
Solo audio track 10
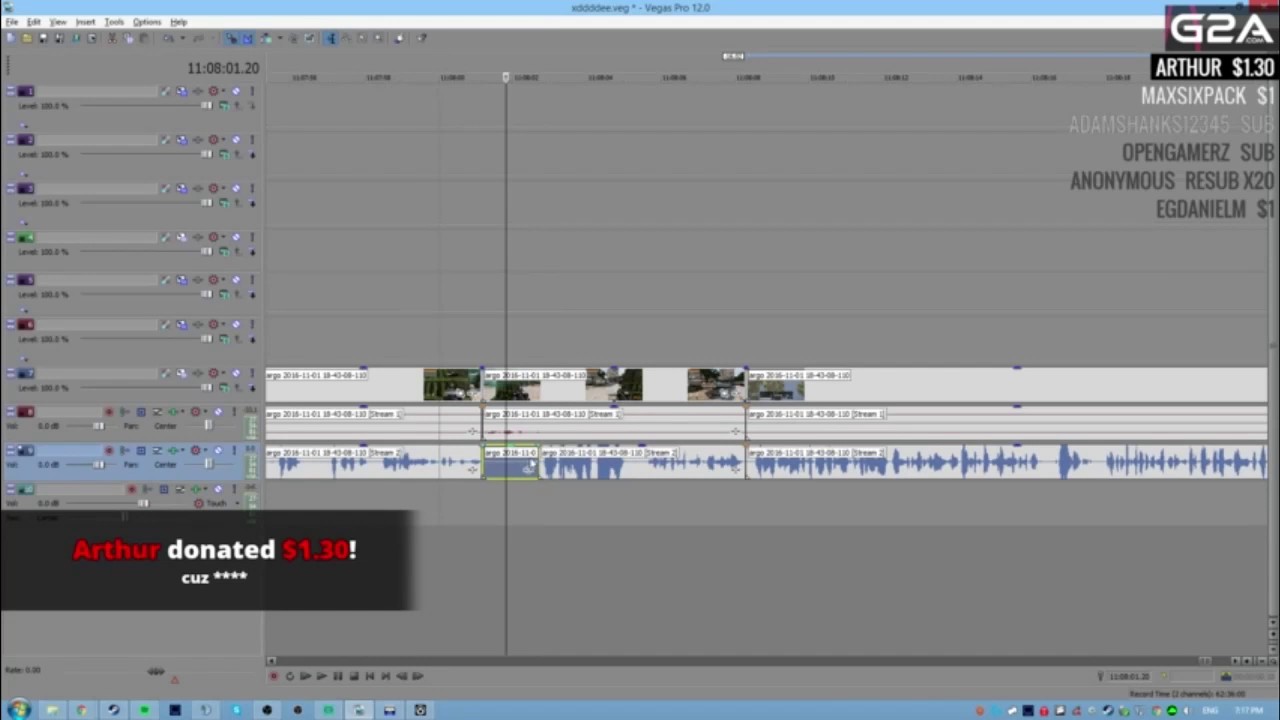[x=234, y=489]
